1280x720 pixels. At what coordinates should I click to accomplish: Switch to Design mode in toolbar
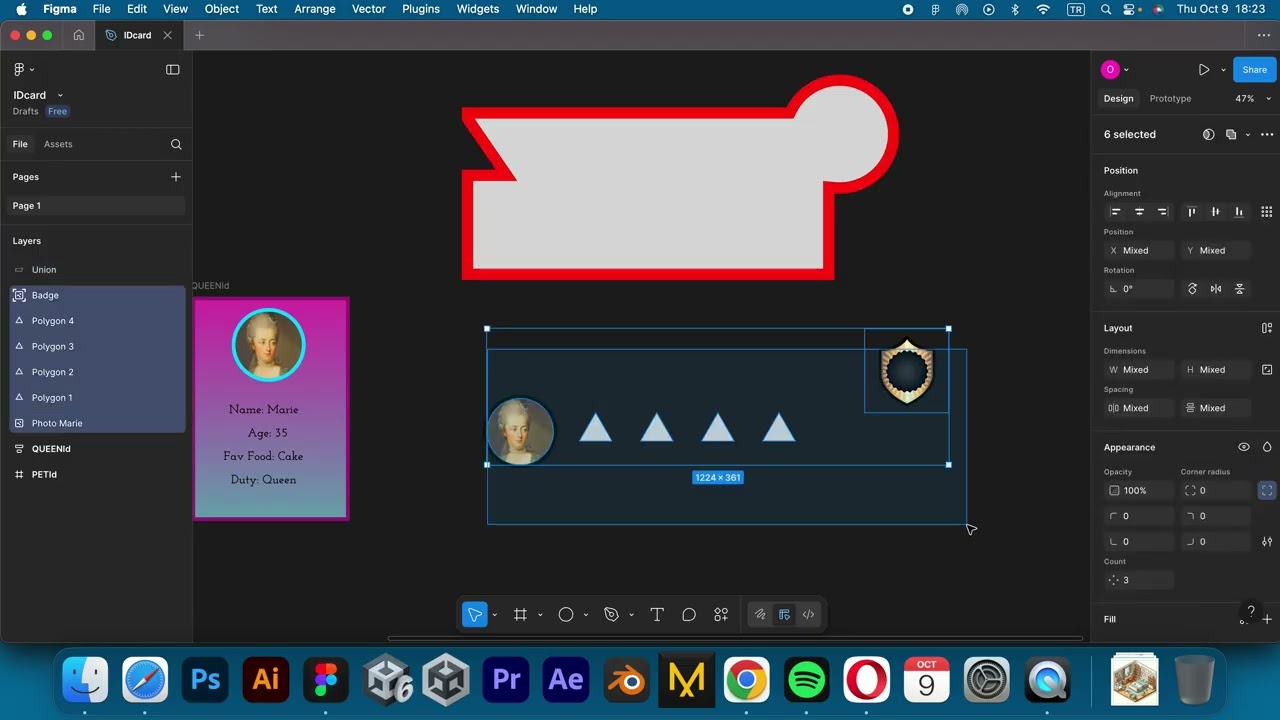784,614
